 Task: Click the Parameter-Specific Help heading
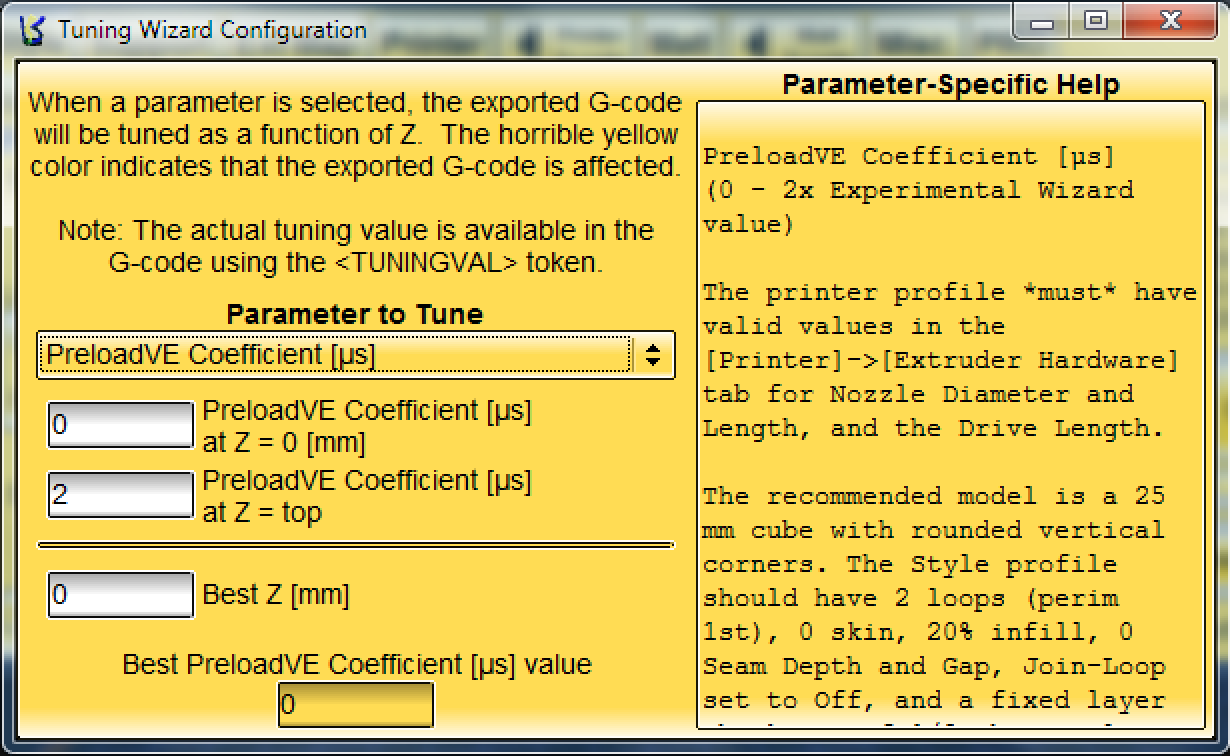click(x=950, y=85)
